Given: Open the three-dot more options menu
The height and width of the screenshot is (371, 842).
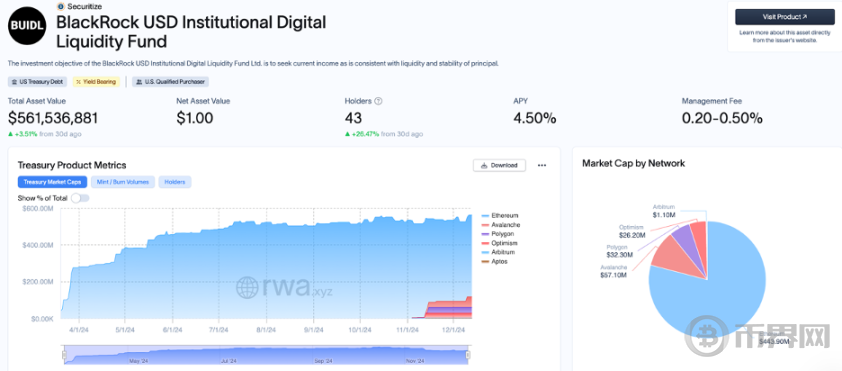Looking at the screenshot, I should (542, 165).
